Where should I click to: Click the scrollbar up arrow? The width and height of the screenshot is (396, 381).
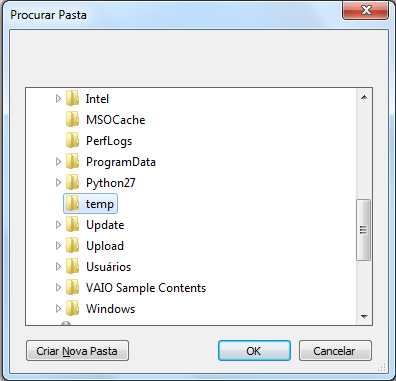(x=364, y=97)
